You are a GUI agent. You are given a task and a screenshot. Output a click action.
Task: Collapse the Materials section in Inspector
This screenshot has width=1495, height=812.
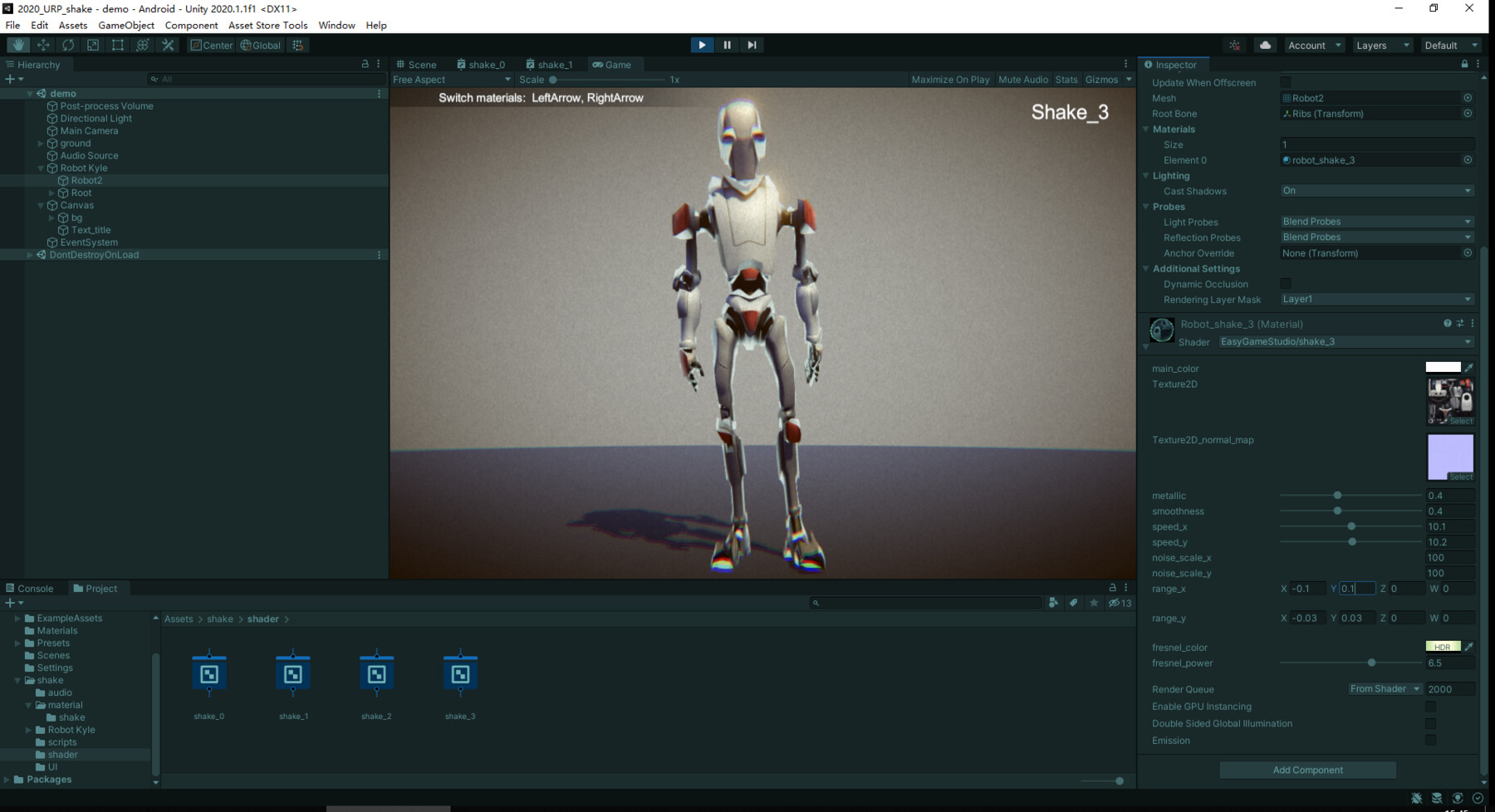pos(1147,129)
